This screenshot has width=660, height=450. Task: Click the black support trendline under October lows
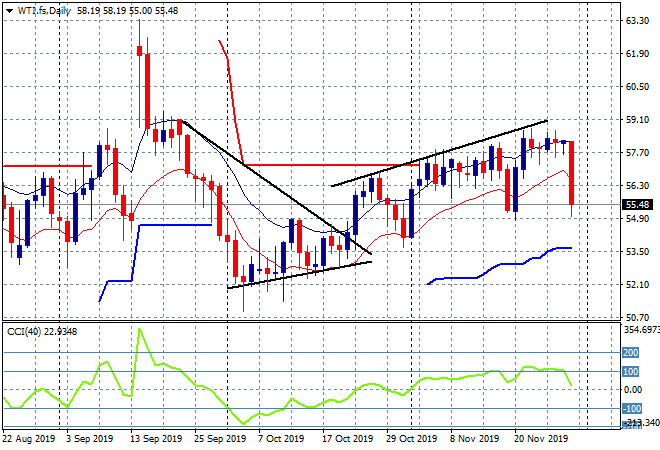point(300,274)
